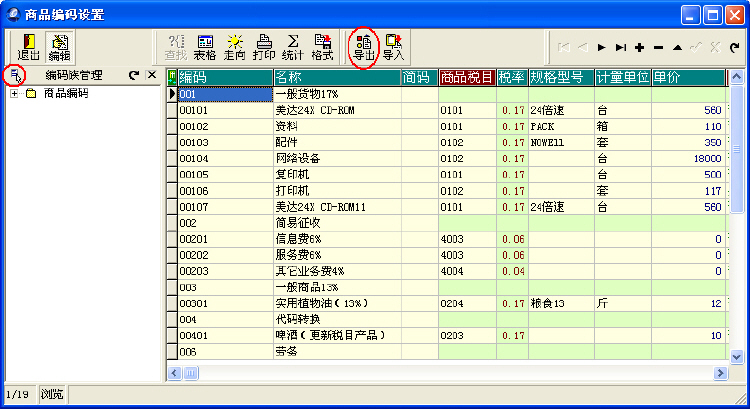Select the 一般商品13% row

tap(337, 287)
